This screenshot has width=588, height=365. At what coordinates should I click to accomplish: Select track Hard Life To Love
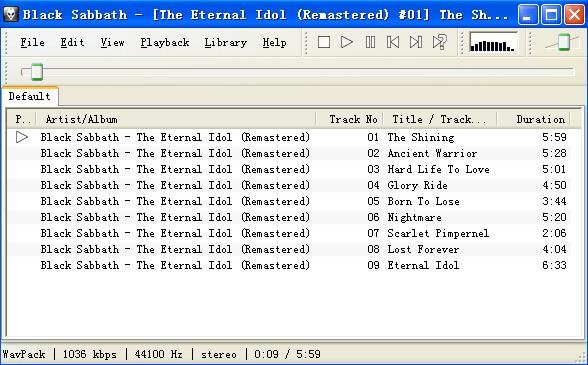[x=438, y=170]
